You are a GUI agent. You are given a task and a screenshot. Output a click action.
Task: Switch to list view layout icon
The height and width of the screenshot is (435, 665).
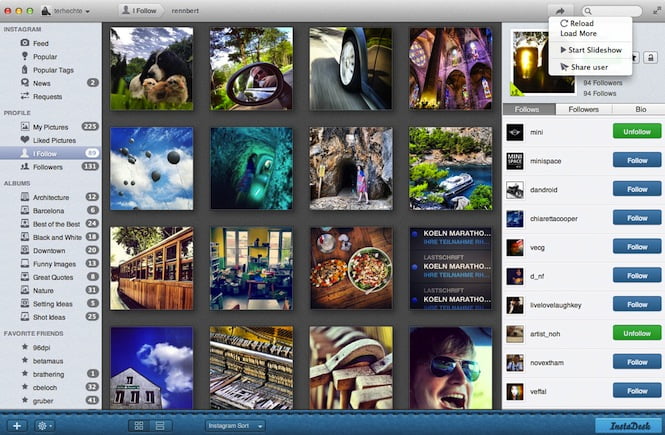pos(158,425)
